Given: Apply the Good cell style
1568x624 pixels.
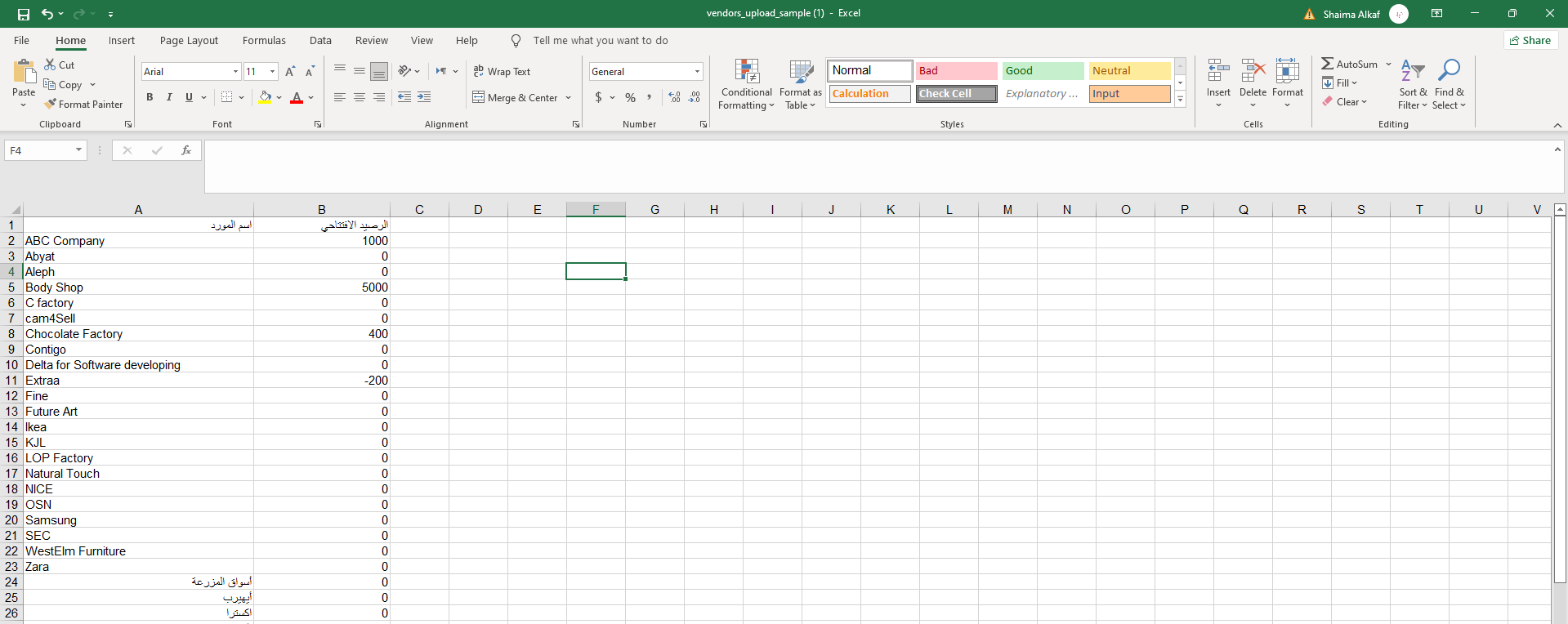Looking at the screenshot, I should (1043, 71).
